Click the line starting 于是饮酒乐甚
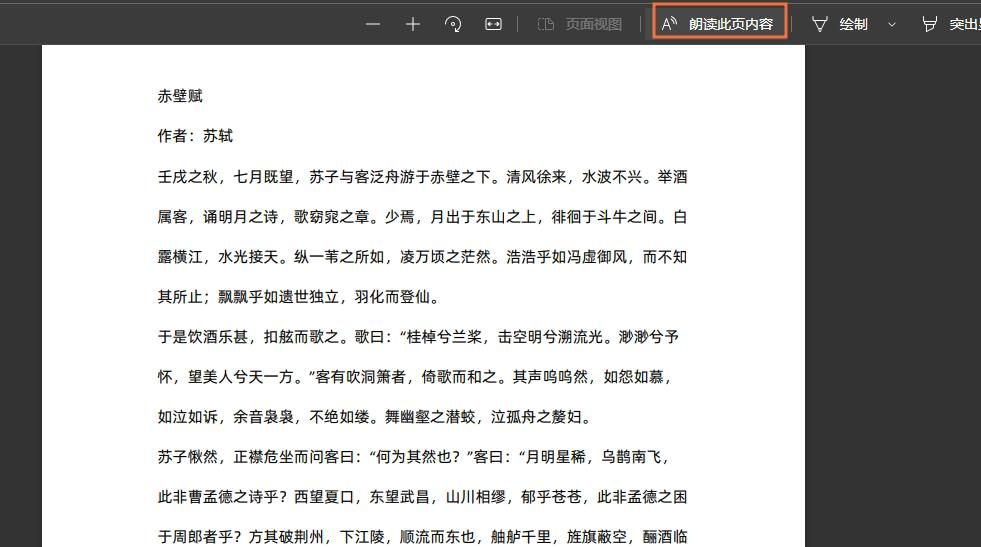981x547 pixels. (x=418, y=337)
